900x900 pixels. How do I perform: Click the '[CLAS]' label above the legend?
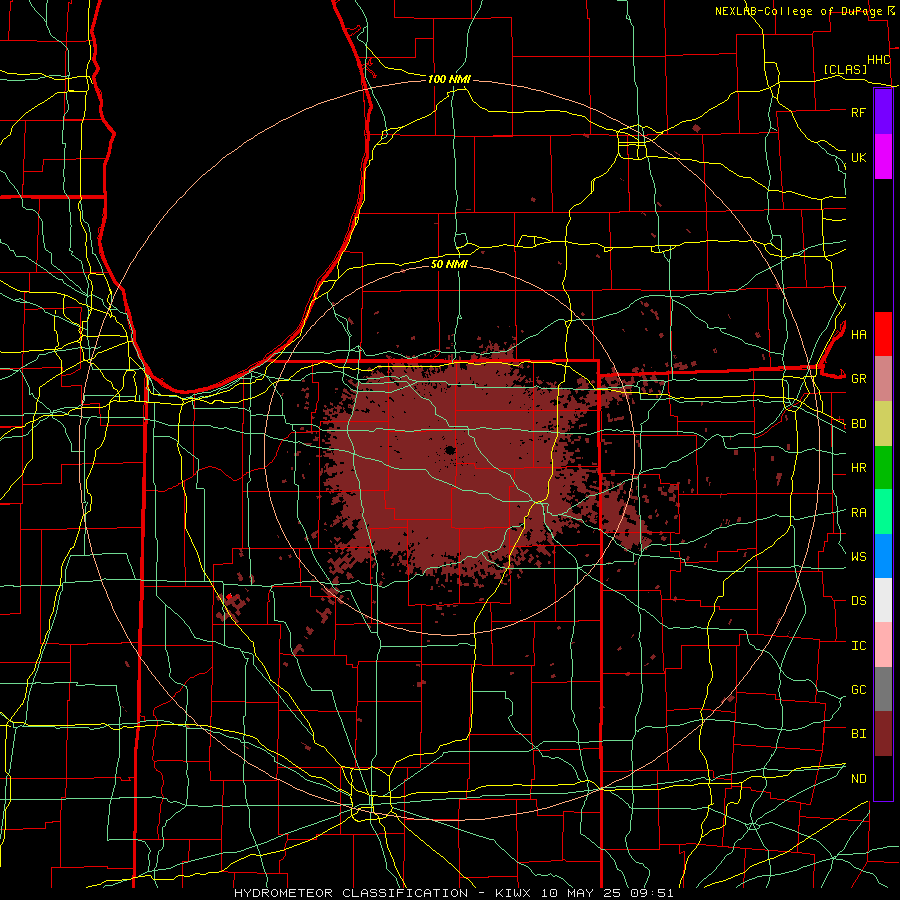coord(845,69)
